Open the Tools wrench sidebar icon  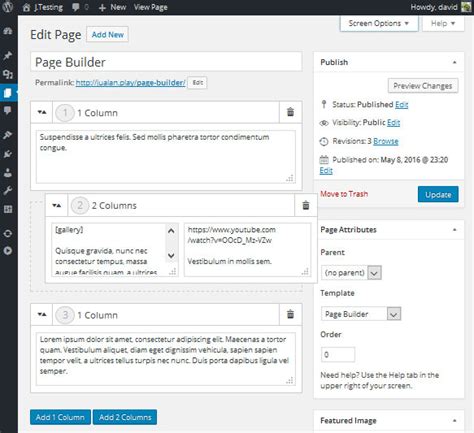coord(8,191)
